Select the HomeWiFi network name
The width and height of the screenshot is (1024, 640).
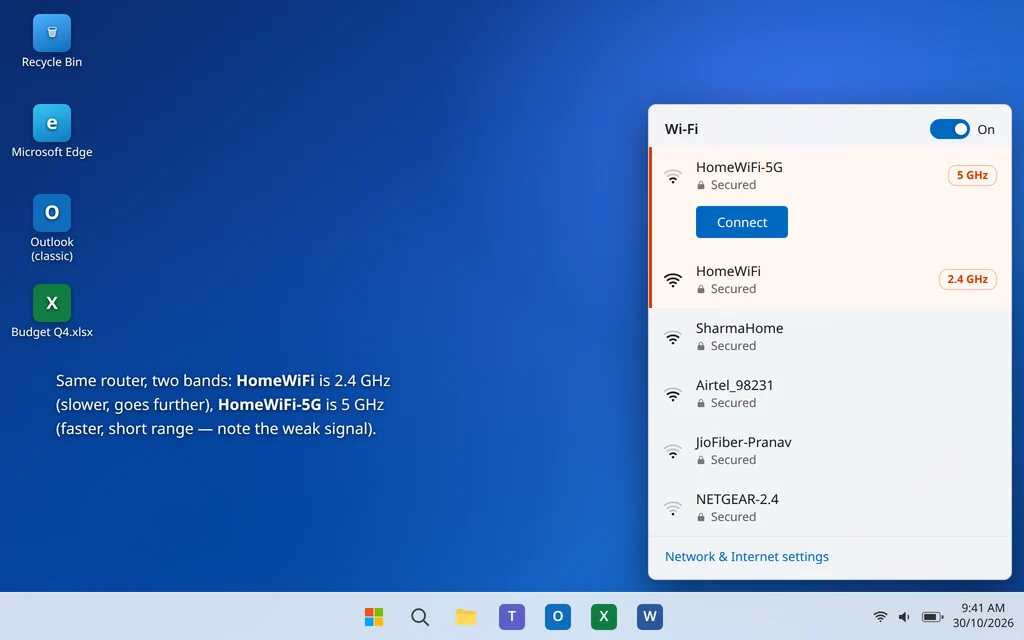[728, 271]
